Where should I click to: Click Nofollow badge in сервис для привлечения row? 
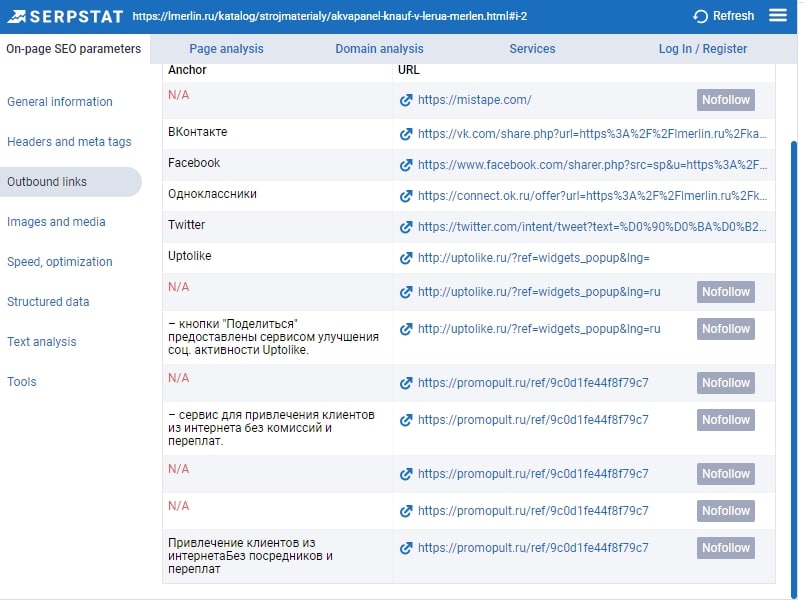[726, 420]
